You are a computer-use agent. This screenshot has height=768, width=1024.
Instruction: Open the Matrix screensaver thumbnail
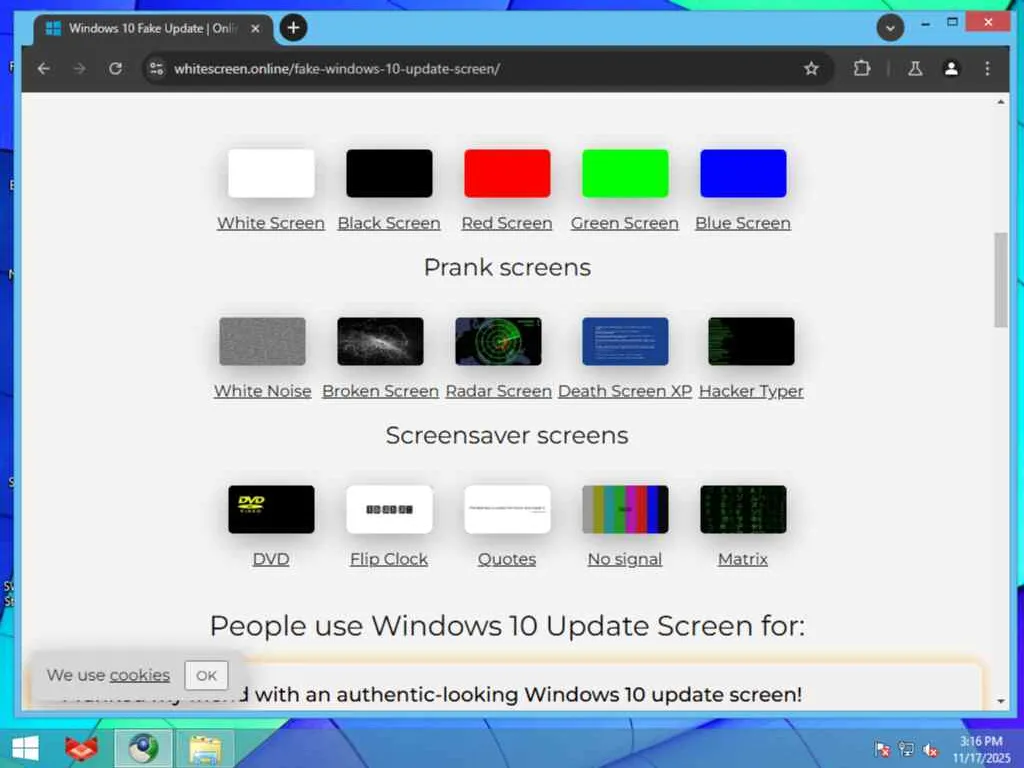pos(743,509)
